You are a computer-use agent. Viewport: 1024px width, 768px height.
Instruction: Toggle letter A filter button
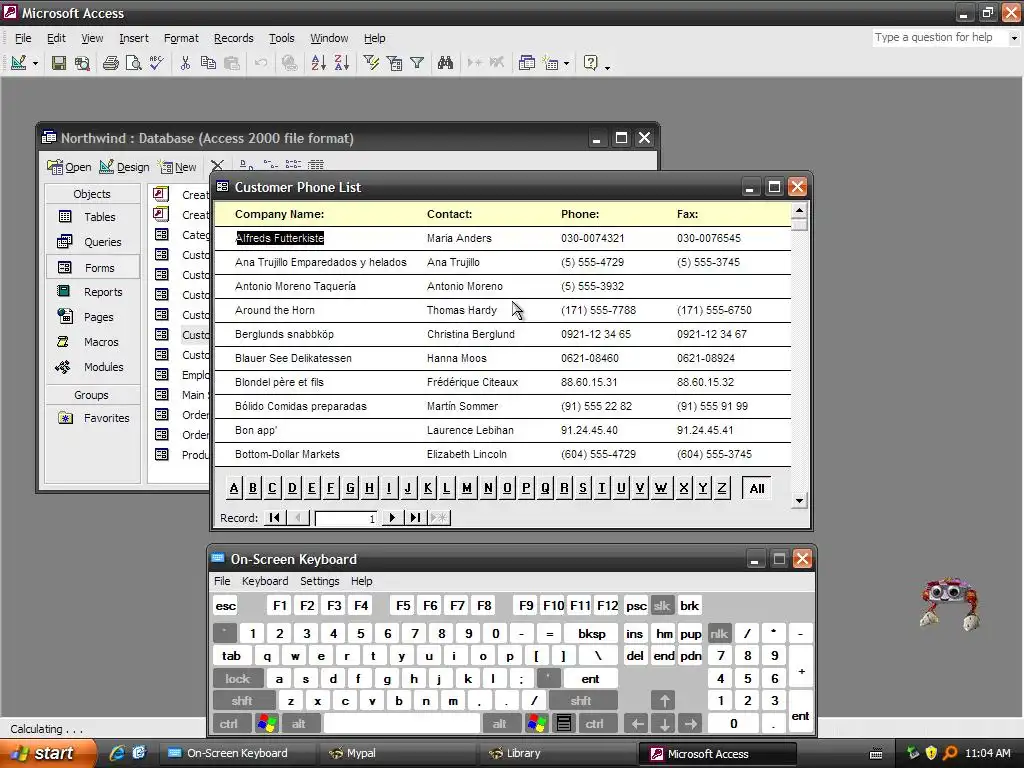[x=234, y=488]
